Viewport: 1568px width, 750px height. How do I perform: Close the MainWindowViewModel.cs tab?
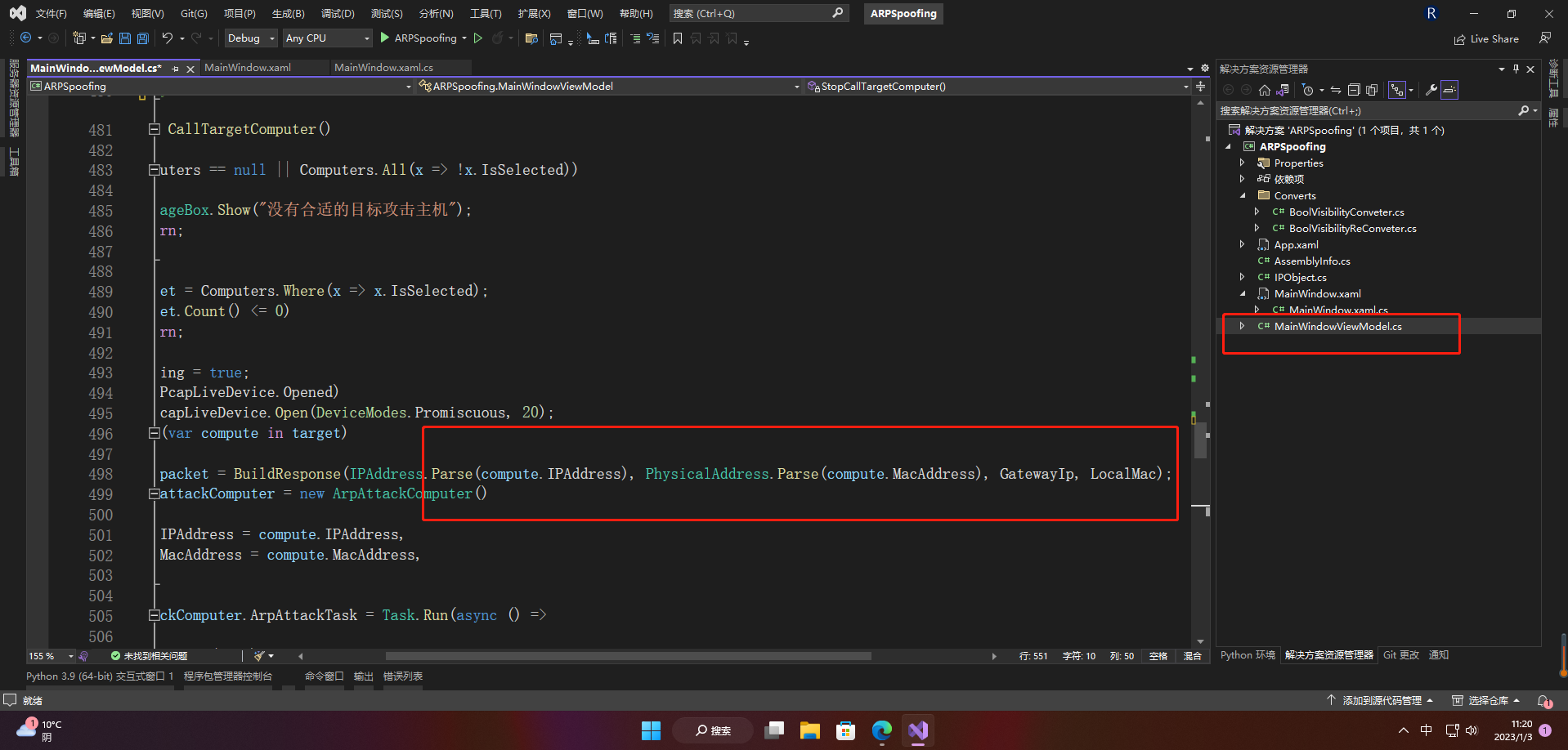[x=190, y=69]
